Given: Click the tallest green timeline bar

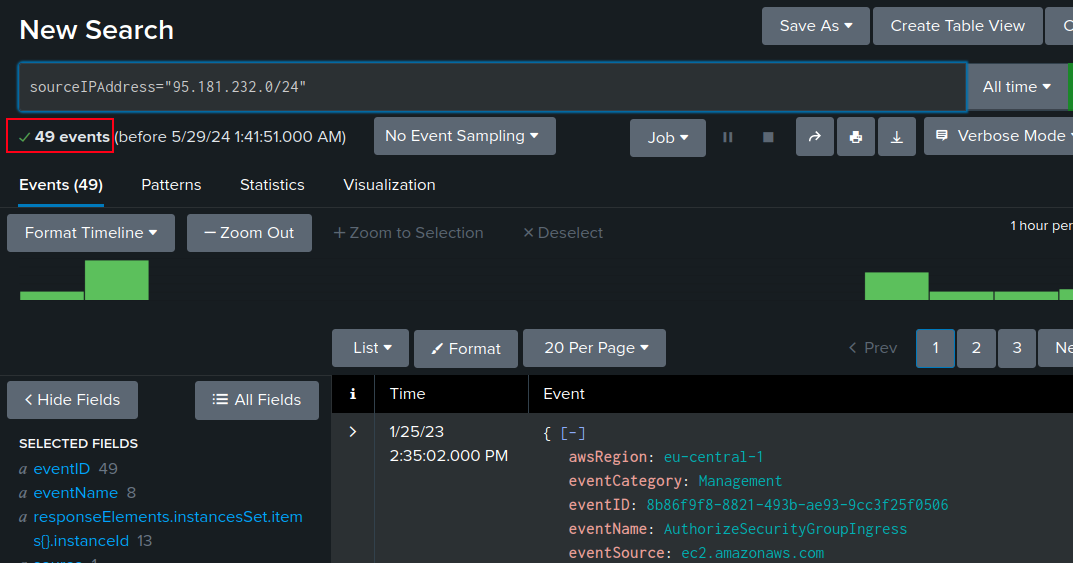Looking at the screenshot, I should (x=116, y=280).
